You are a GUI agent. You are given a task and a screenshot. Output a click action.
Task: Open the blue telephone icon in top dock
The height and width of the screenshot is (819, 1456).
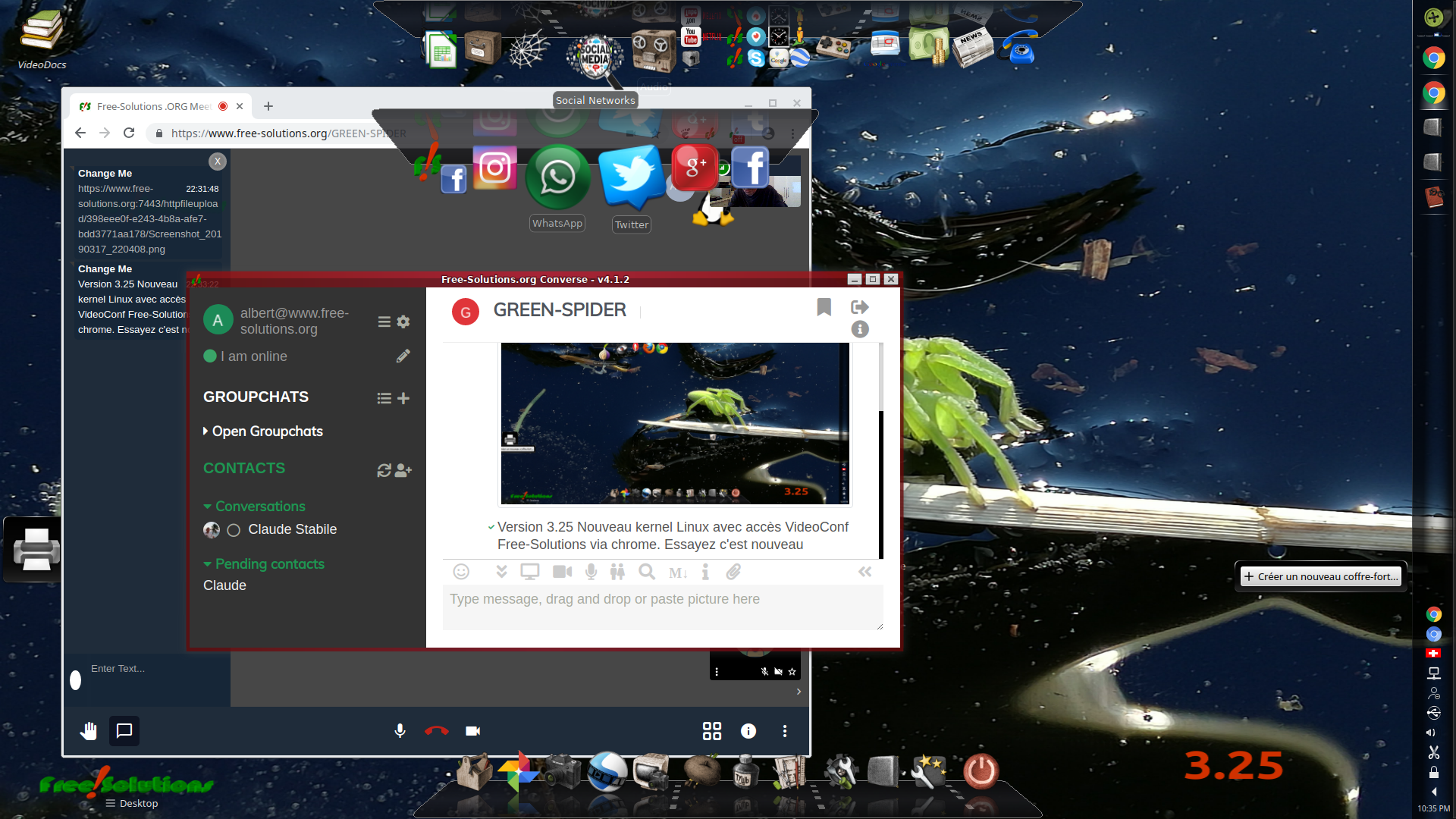coord(1019,47)
